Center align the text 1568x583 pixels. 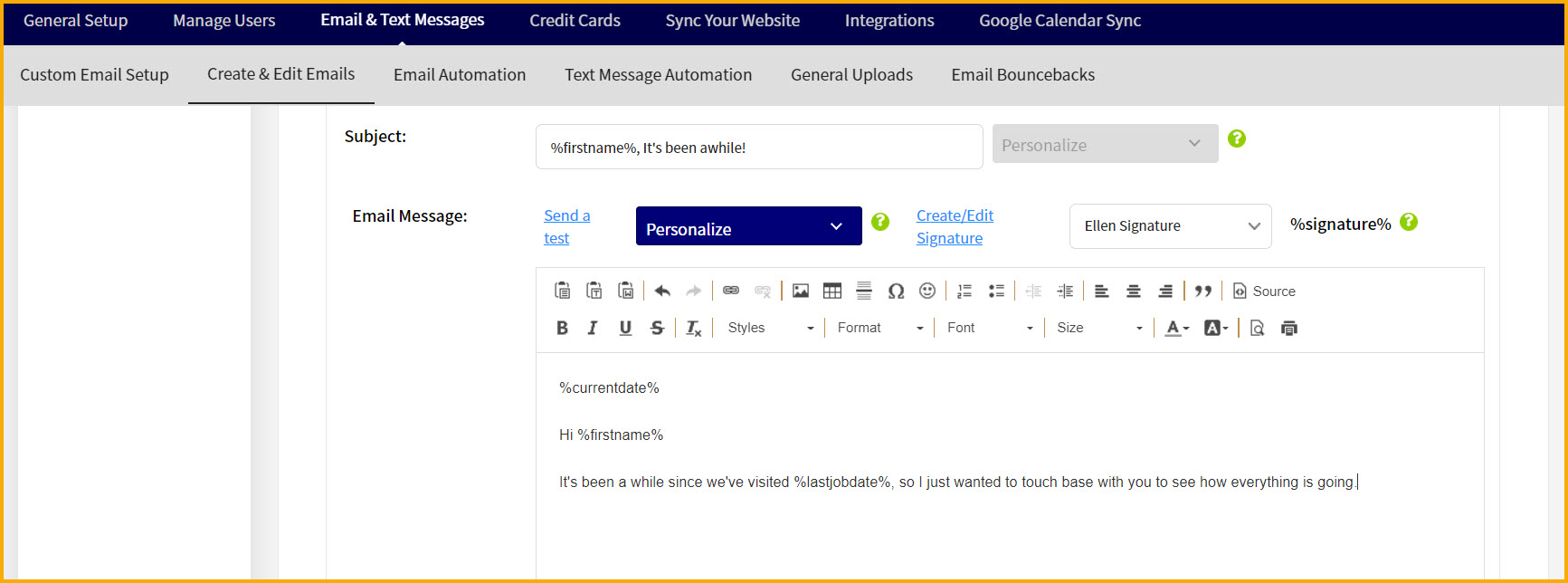coord(1134,291)
